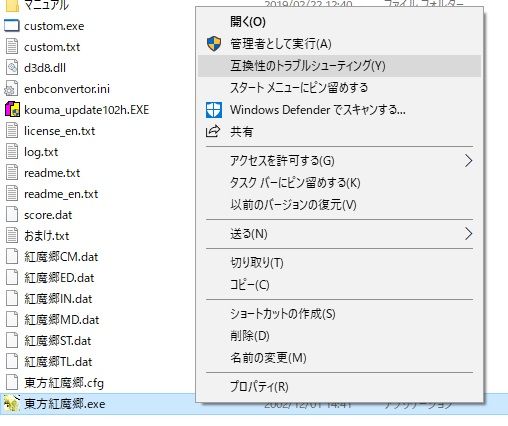
Task: Click the score.dat file icon
Action: click(12, 215)
